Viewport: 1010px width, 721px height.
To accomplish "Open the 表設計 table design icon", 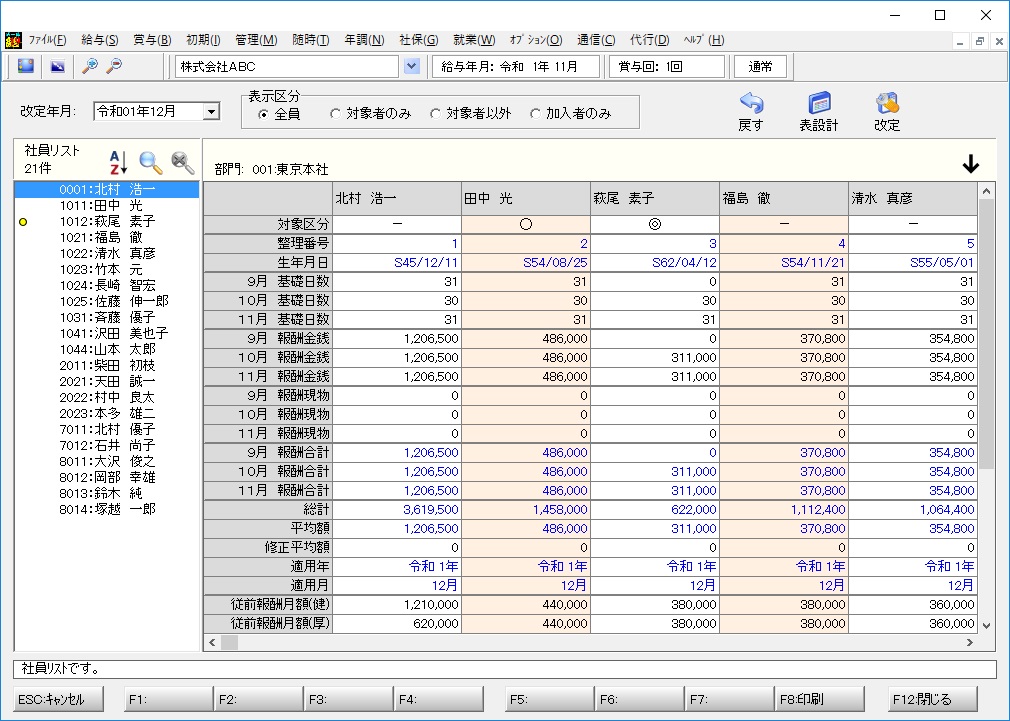I will [x=819, y=103].
